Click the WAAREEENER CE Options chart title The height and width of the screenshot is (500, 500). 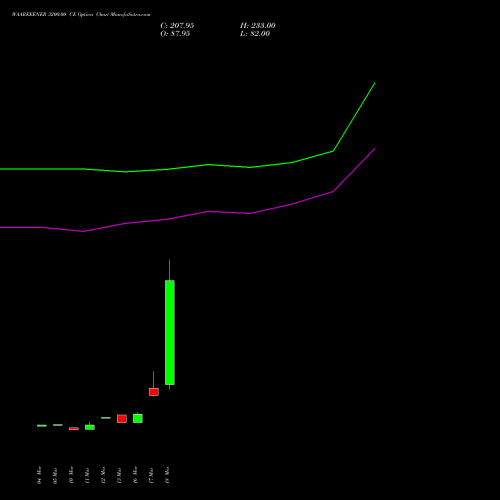pyautogui.click(x=81, y=15)
